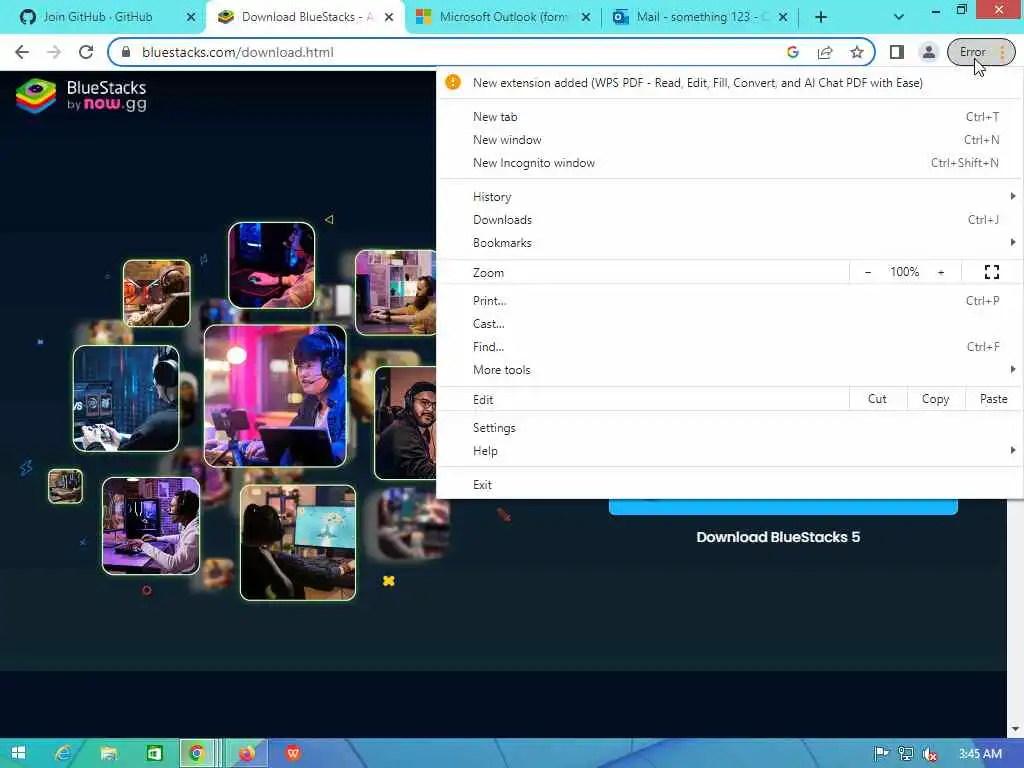1024x768 pixels.
Task: Select the Download BlueStacks tab
Action: [x=307, y=17]
